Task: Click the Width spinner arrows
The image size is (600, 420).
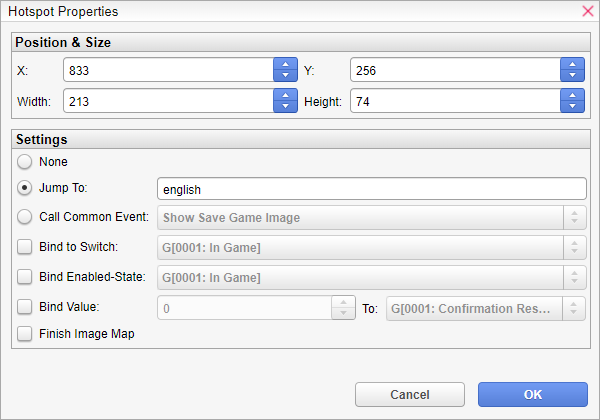Action: (x=285, y=101)
